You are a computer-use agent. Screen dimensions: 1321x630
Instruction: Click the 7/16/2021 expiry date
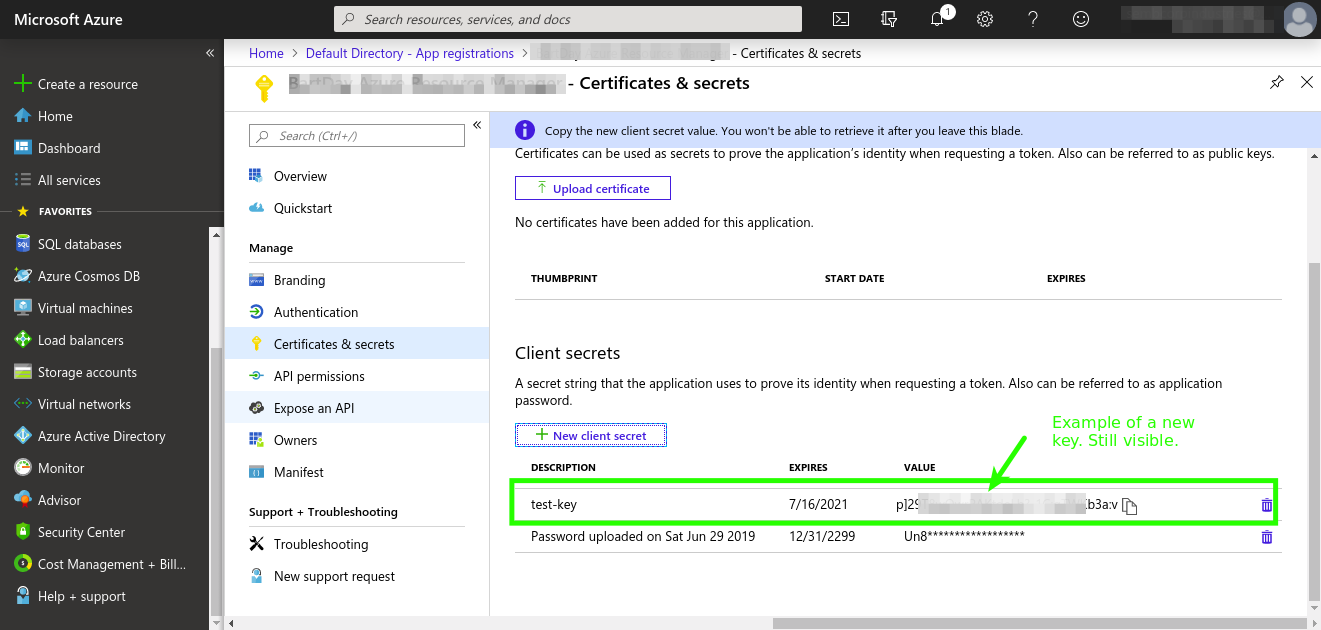(x=818, y=505)
